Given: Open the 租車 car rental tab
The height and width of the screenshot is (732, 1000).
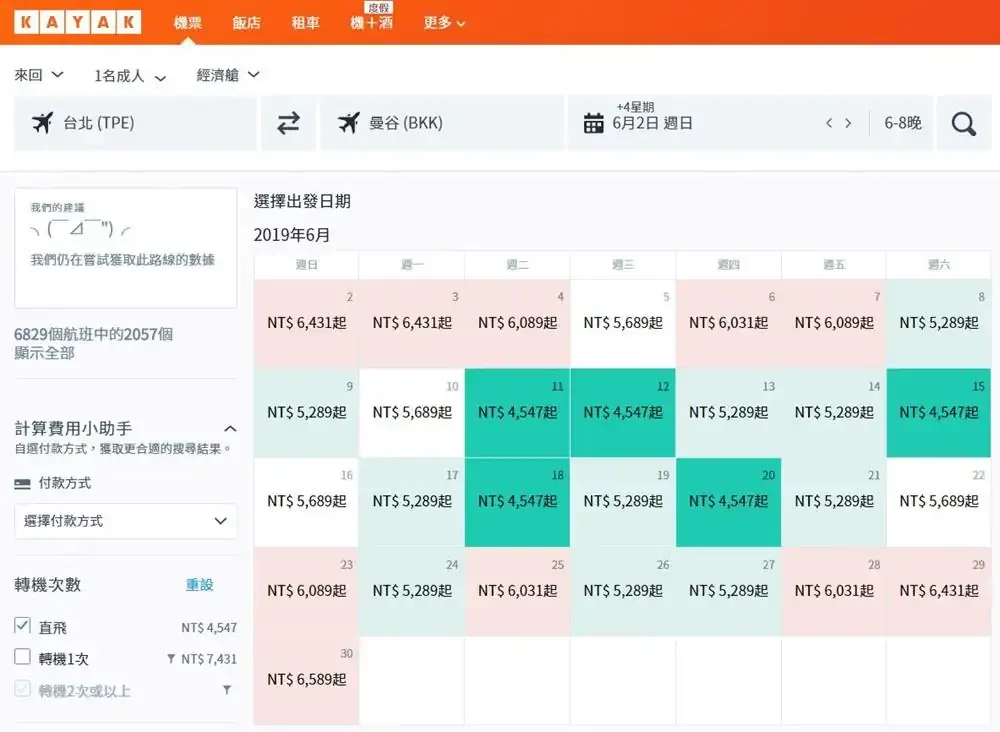Looking at the screenshot, I should [305, 23].
